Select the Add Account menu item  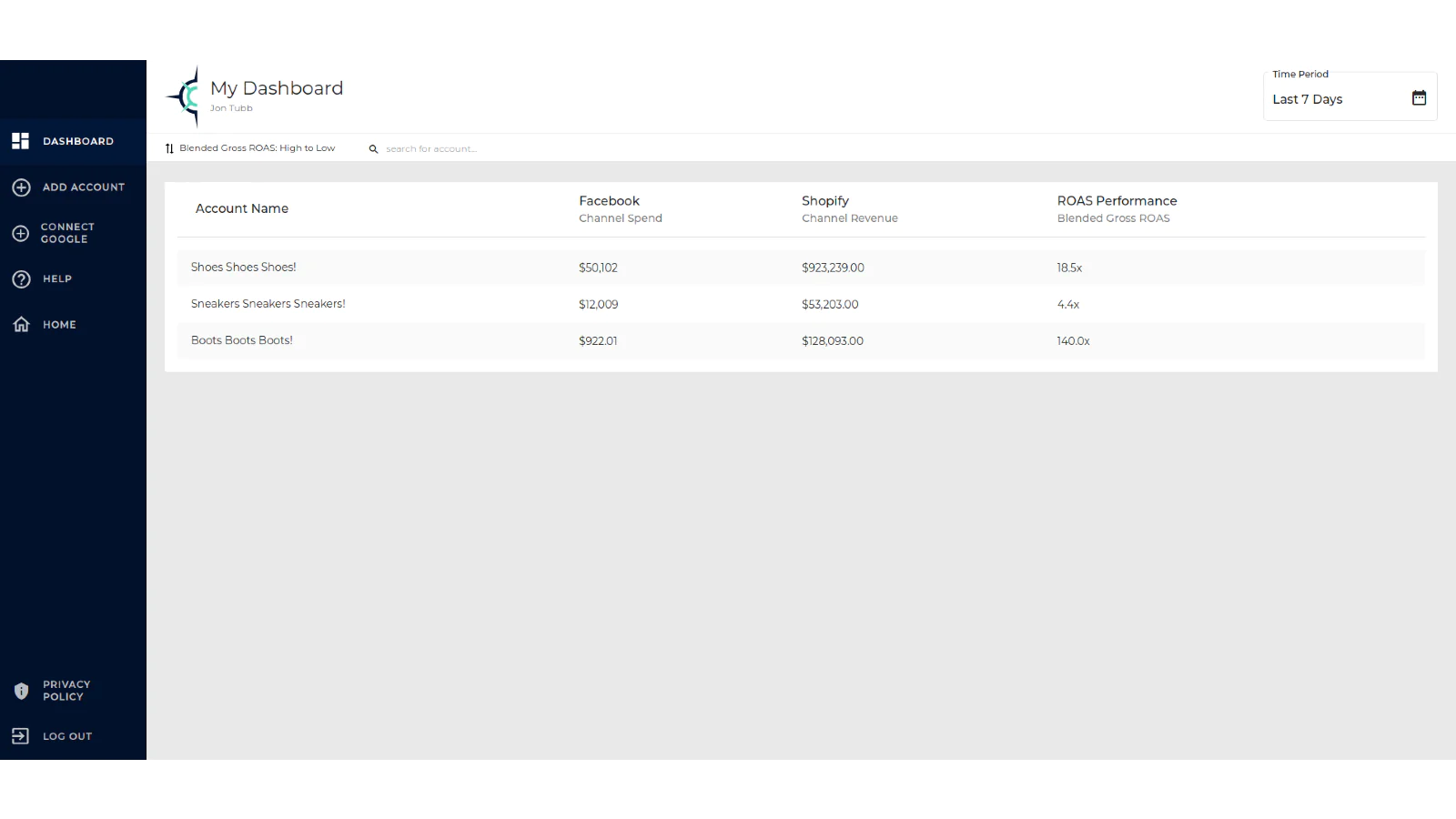(x=83, y=187)
